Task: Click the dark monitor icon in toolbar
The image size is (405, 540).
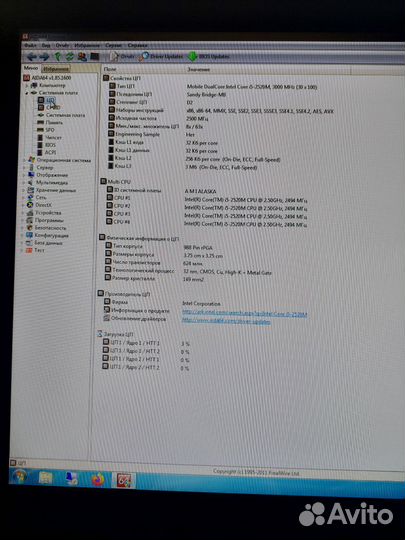Action: 94,56
